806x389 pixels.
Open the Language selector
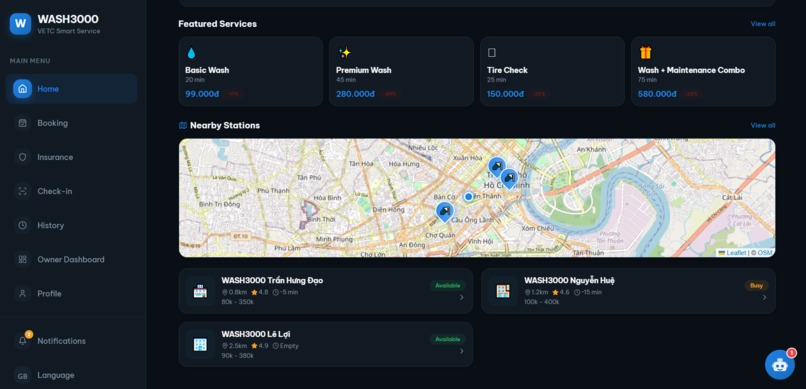pyautogui.click(x=71, y=375)
